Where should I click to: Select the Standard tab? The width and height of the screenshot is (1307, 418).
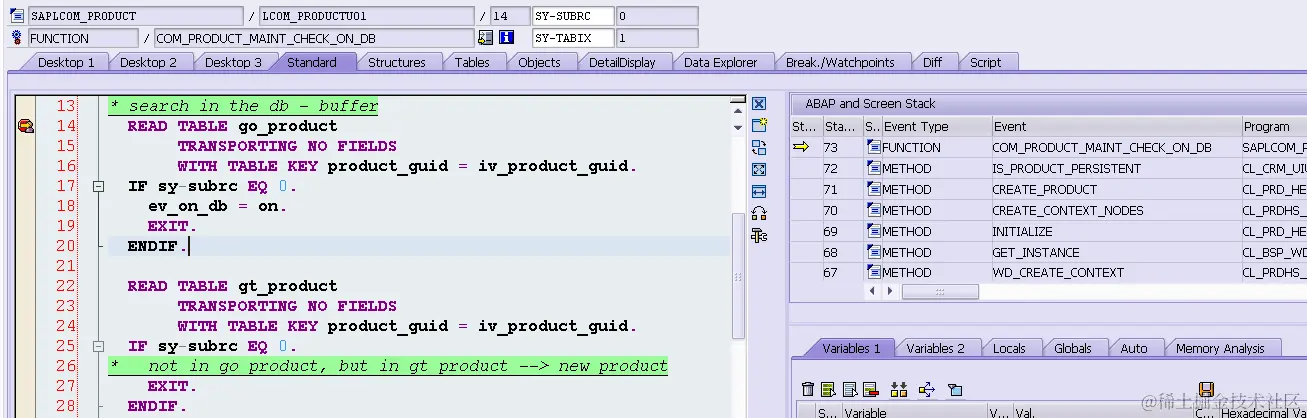pos(312,62)
